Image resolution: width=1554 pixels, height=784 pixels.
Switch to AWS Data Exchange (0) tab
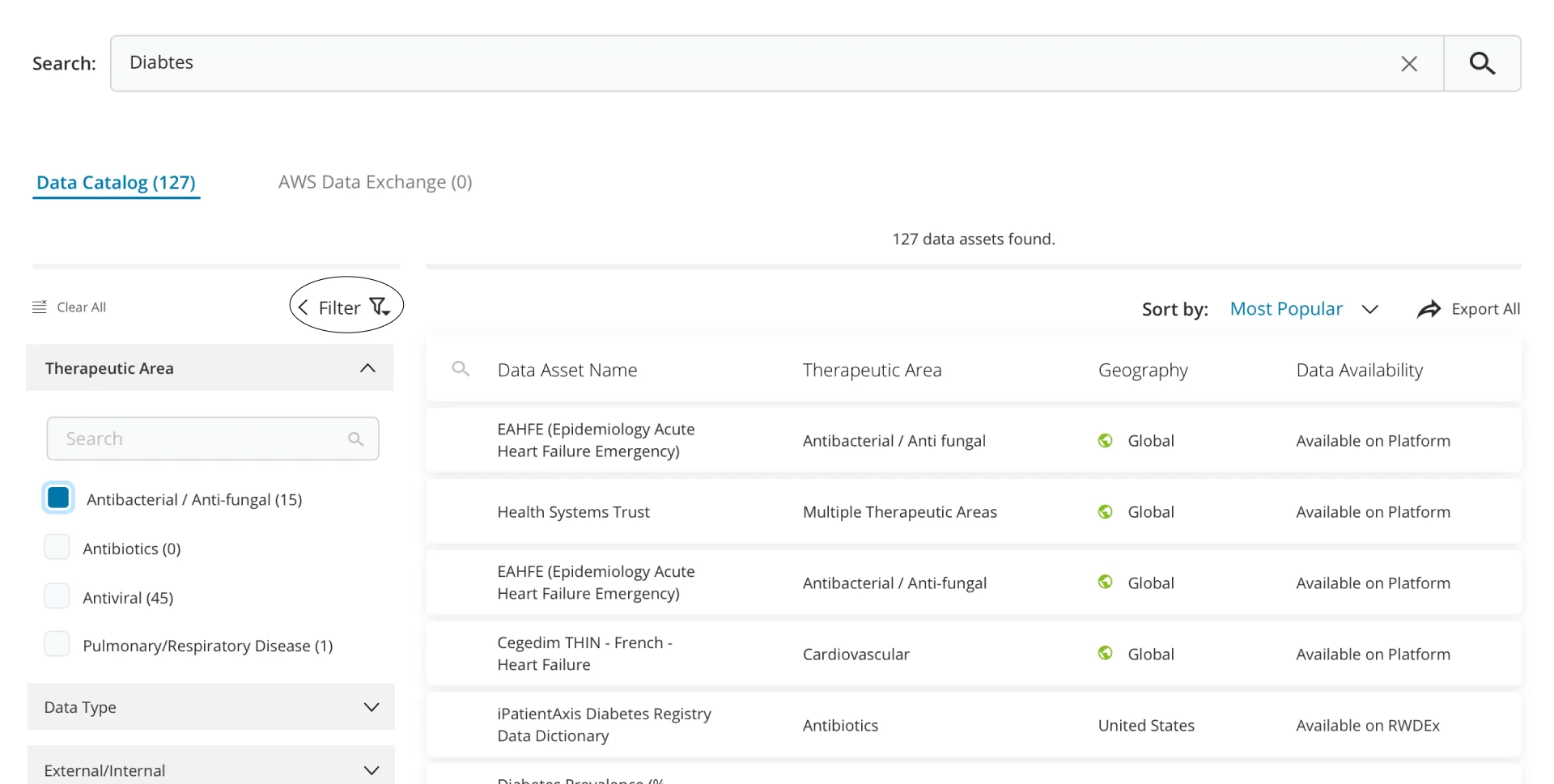[x=375, y=182]
